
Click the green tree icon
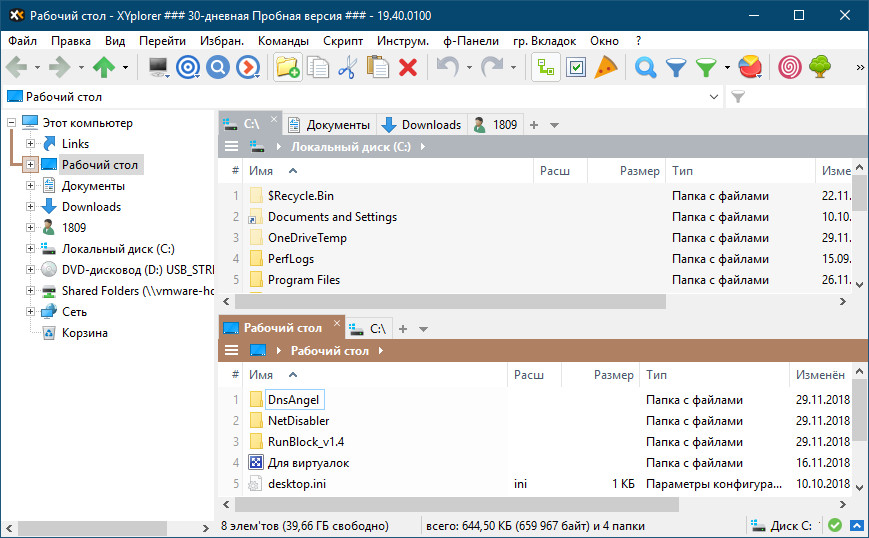tap(820, 68)
